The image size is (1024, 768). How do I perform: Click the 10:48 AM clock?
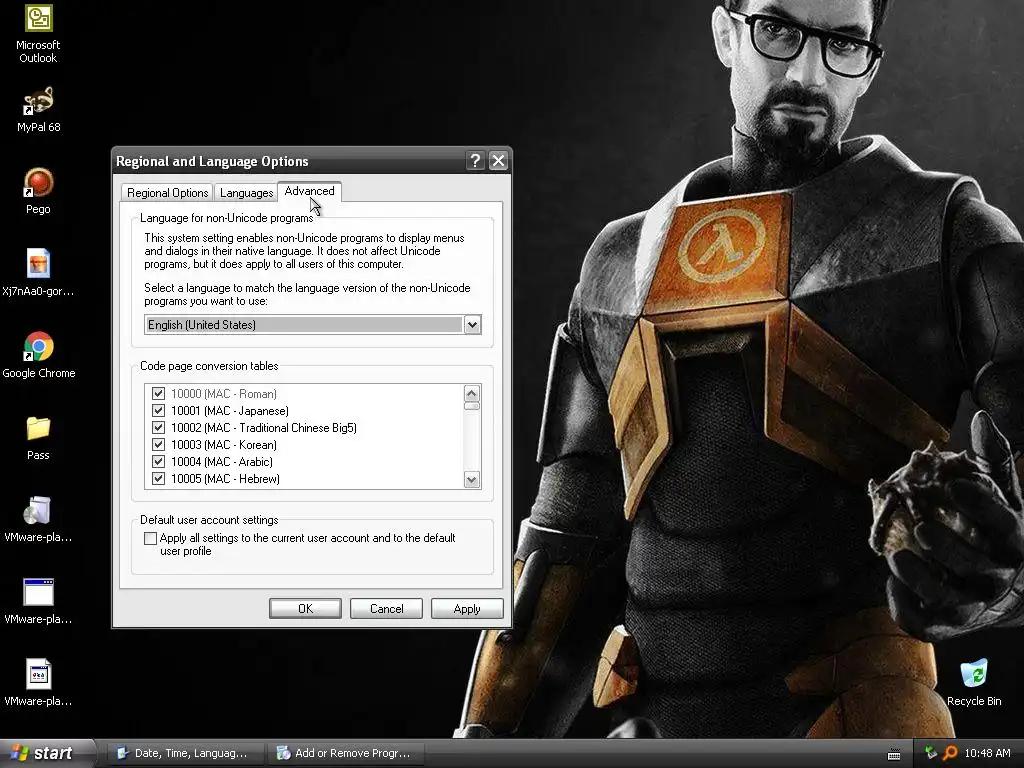point(987,753)
